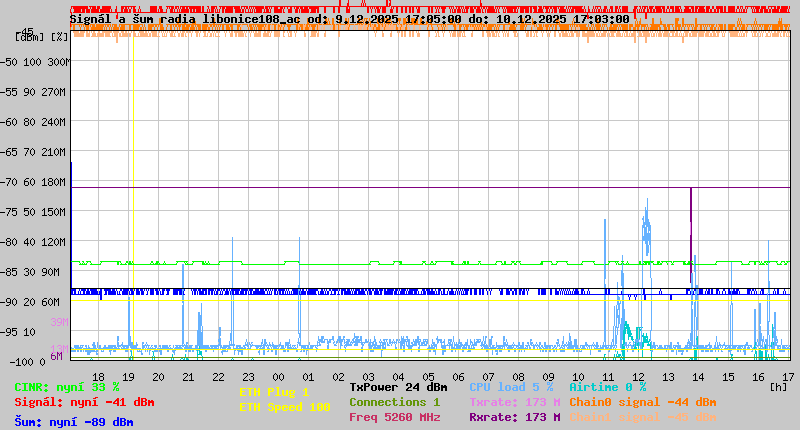Select hour '03' on the time axis
Viewport: 800px width, 430px height.
click(368, 377)
